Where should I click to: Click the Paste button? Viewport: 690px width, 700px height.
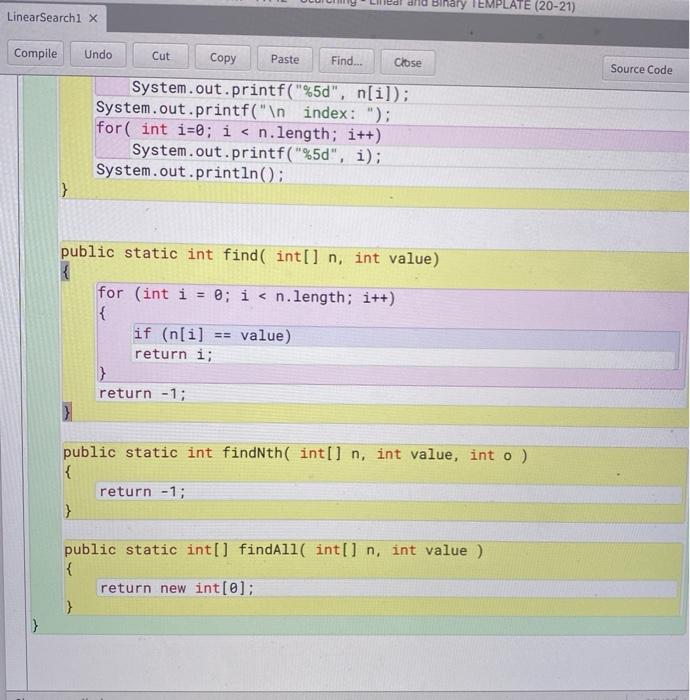285,59
